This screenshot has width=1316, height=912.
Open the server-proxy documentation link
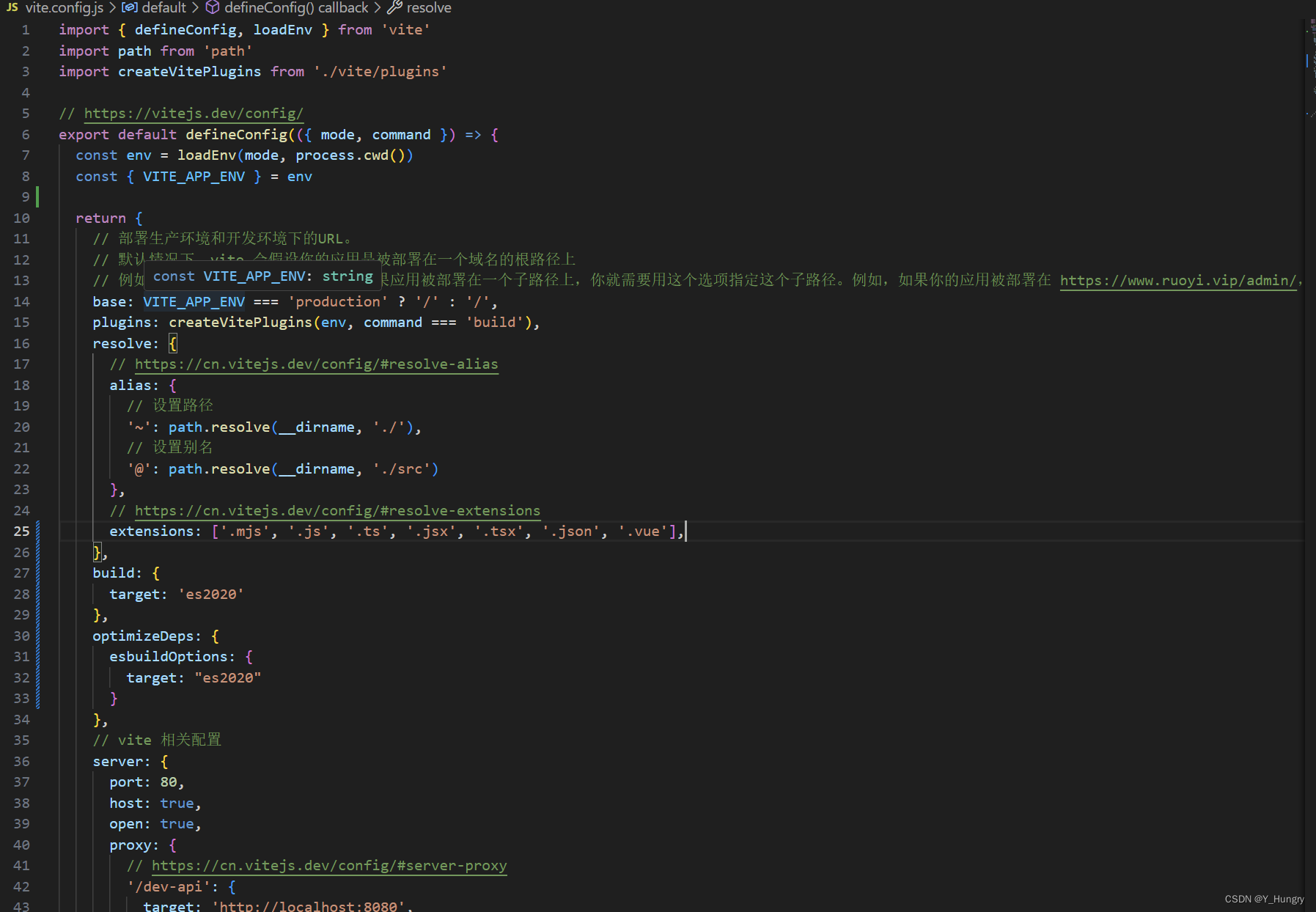[330, 866]
